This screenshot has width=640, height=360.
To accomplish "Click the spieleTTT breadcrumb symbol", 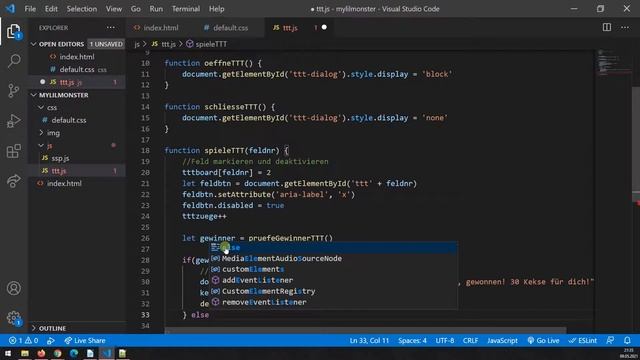I will click(207, 44).
